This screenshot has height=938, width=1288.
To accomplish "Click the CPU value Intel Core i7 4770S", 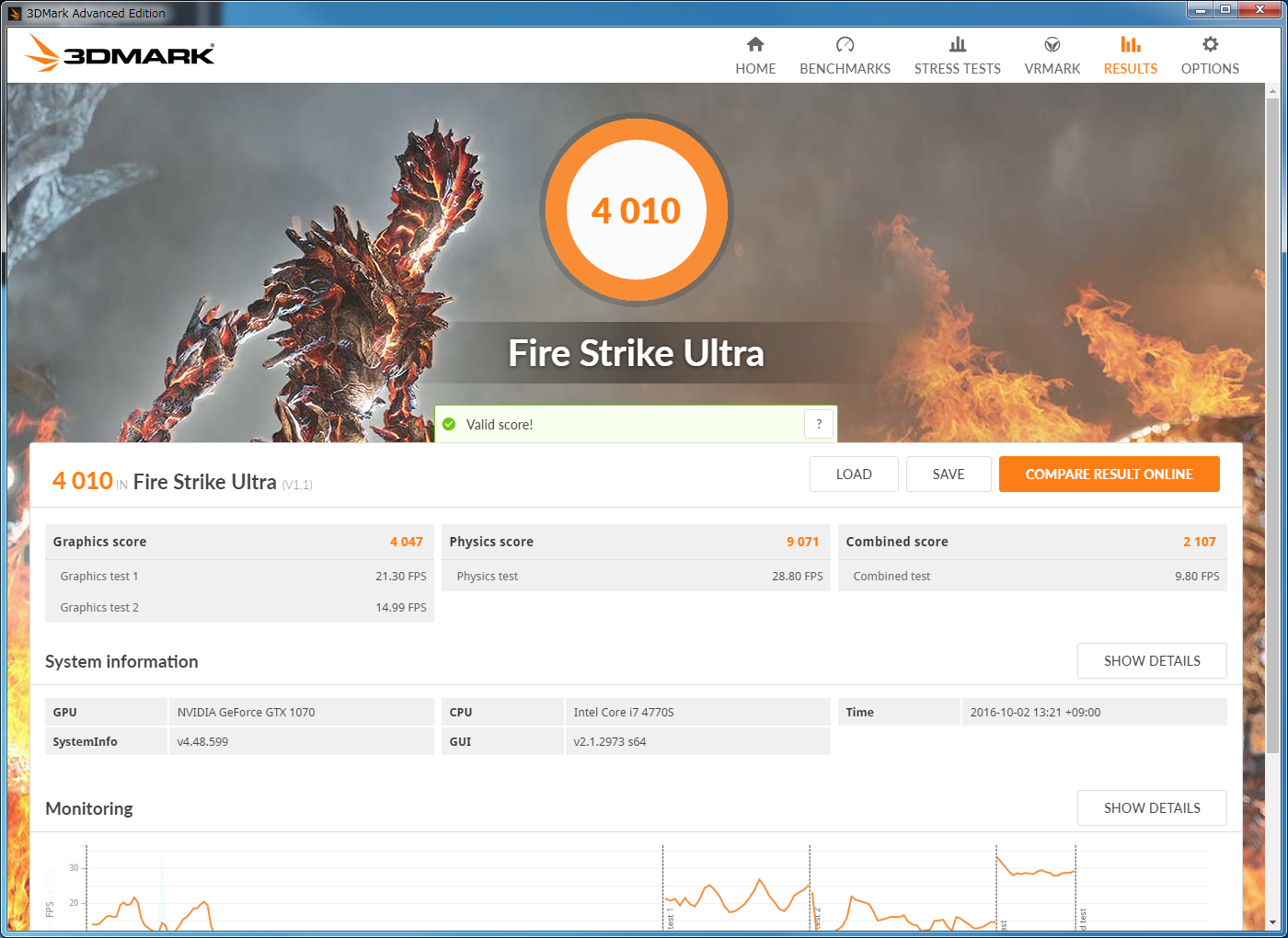I will 624,713.
